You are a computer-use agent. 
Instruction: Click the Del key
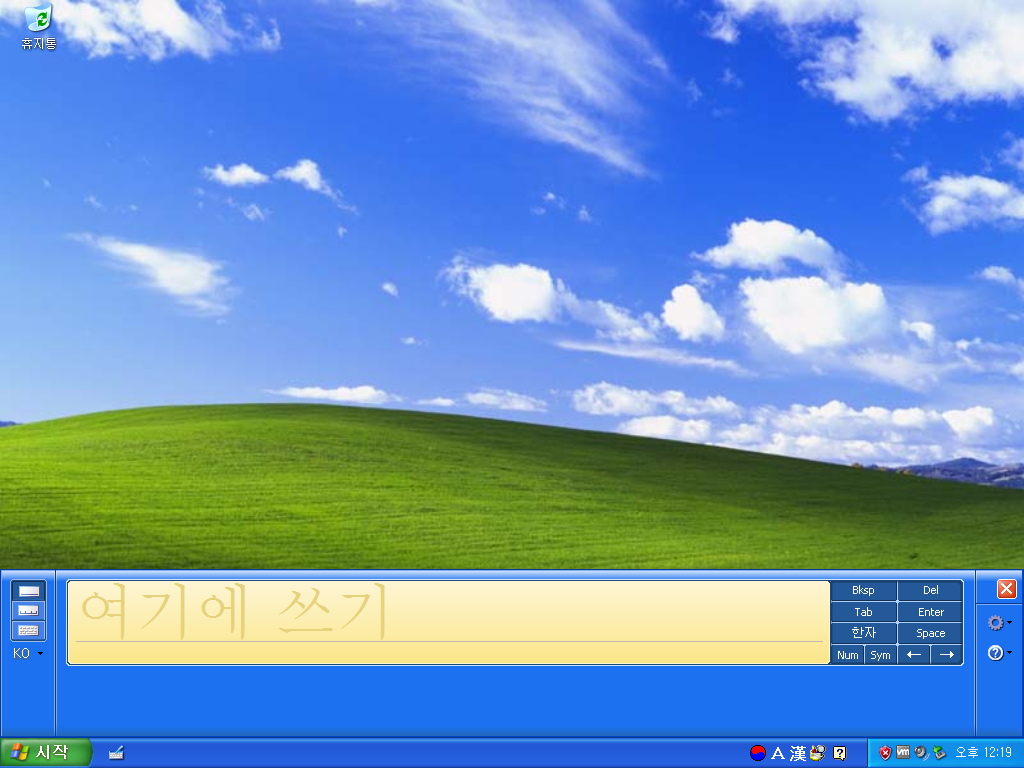click(x=931, y=590)
